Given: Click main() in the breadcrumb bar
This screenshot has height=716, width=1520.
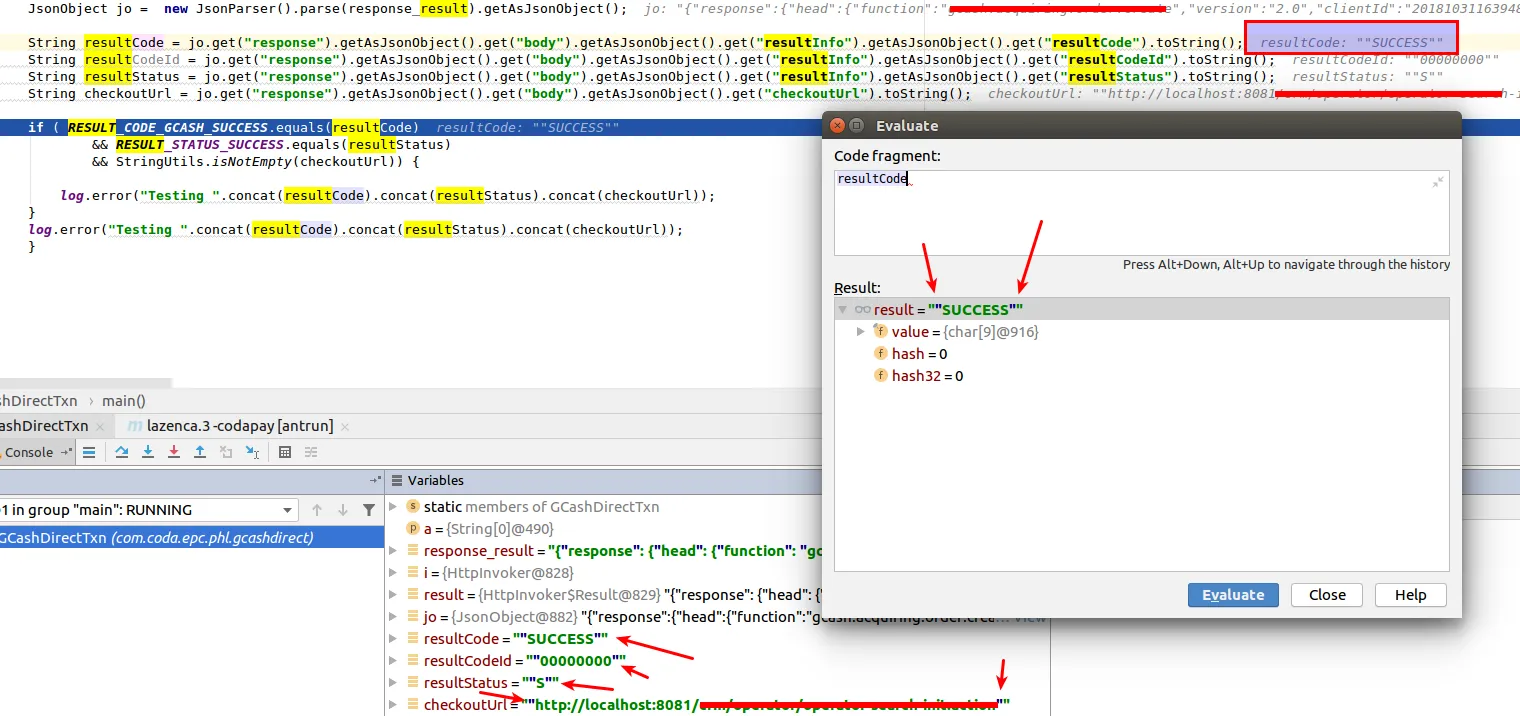Looking at the screenshot, I should [124, 401].
